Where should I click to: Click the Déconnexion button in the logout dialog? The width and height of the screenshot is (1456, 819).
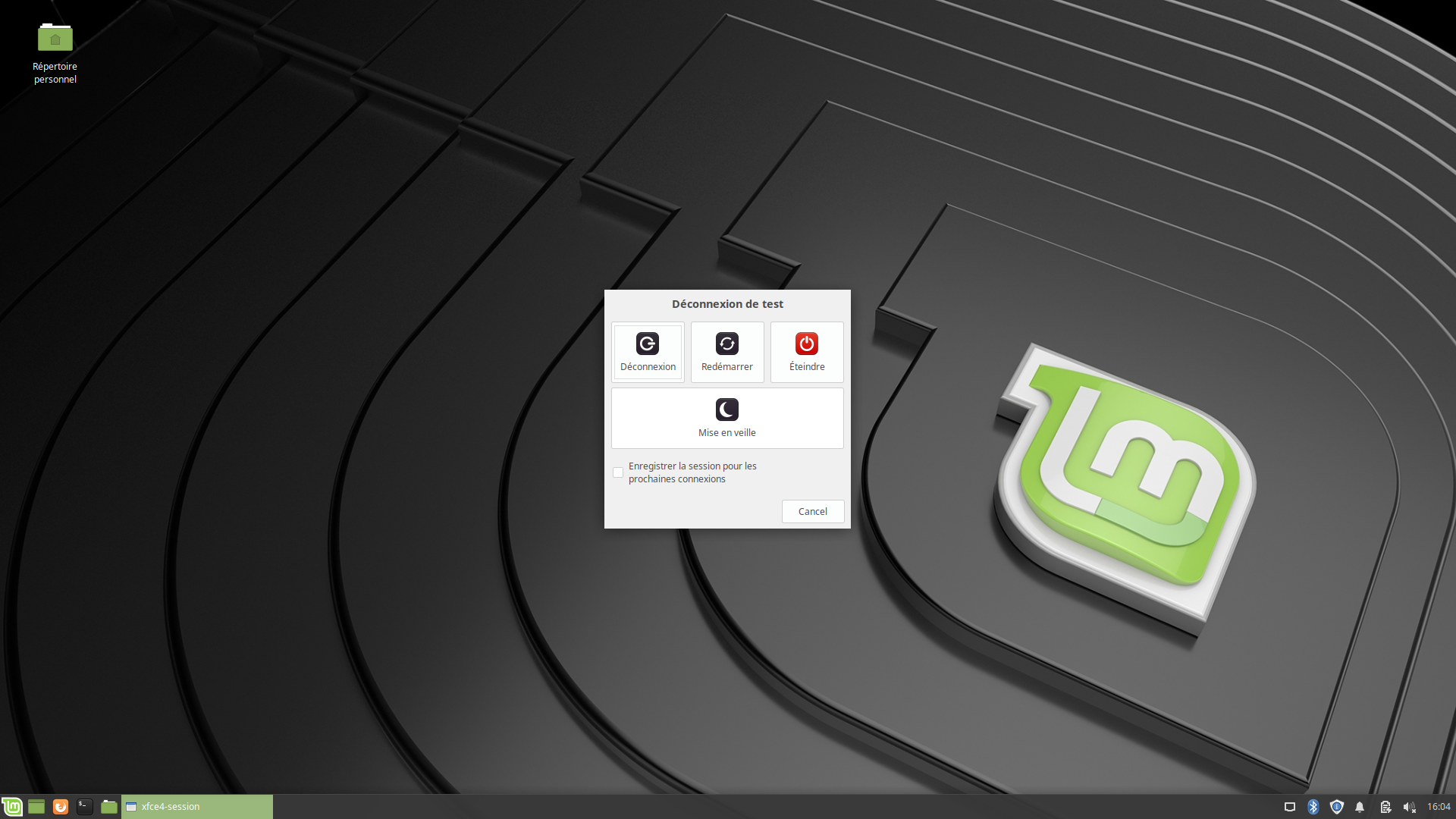pyautogui.click(x=648, y=352)
